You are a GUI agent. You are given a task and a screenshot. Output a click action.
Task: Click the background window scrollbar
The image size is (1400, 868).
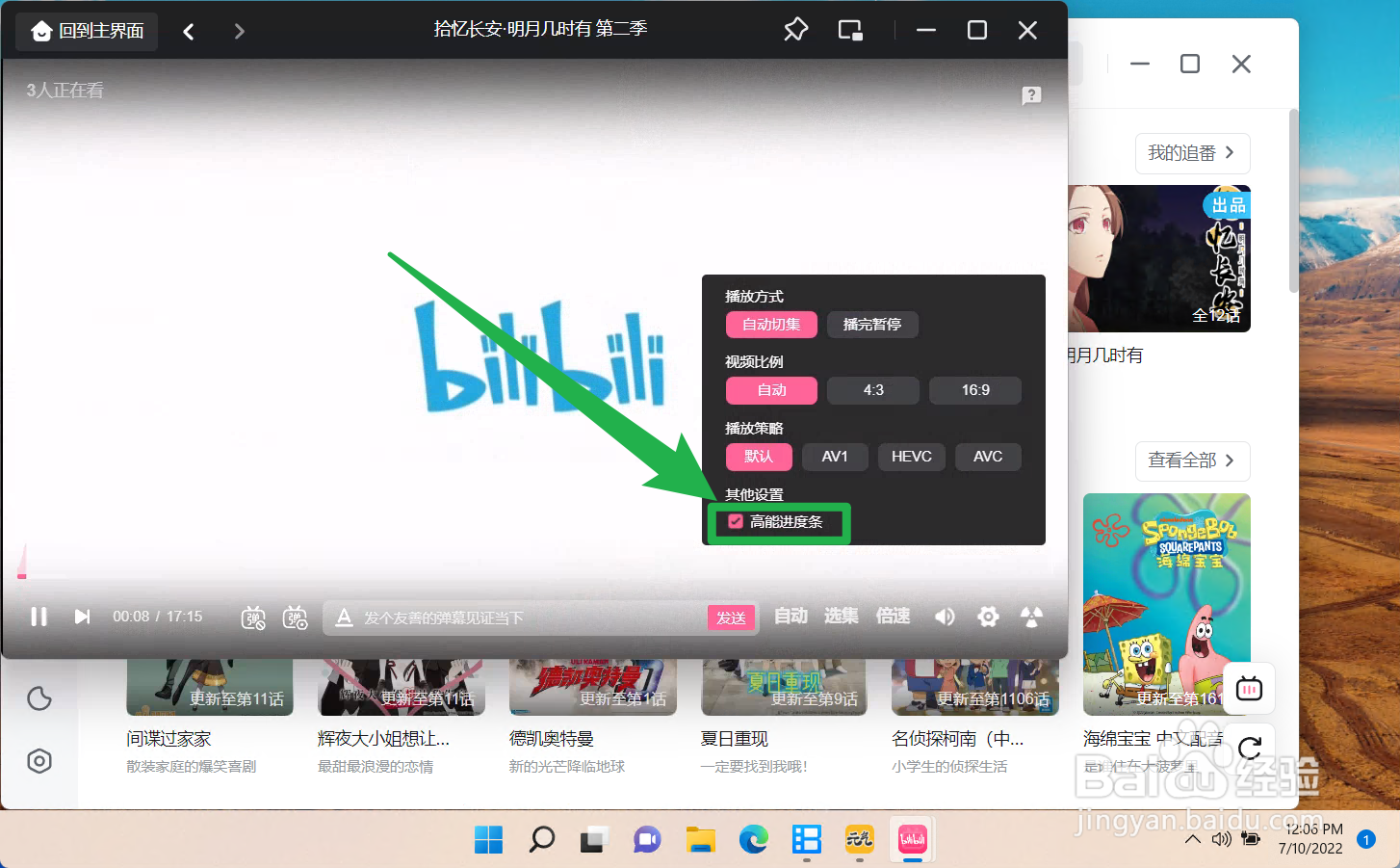[1293, 201]
